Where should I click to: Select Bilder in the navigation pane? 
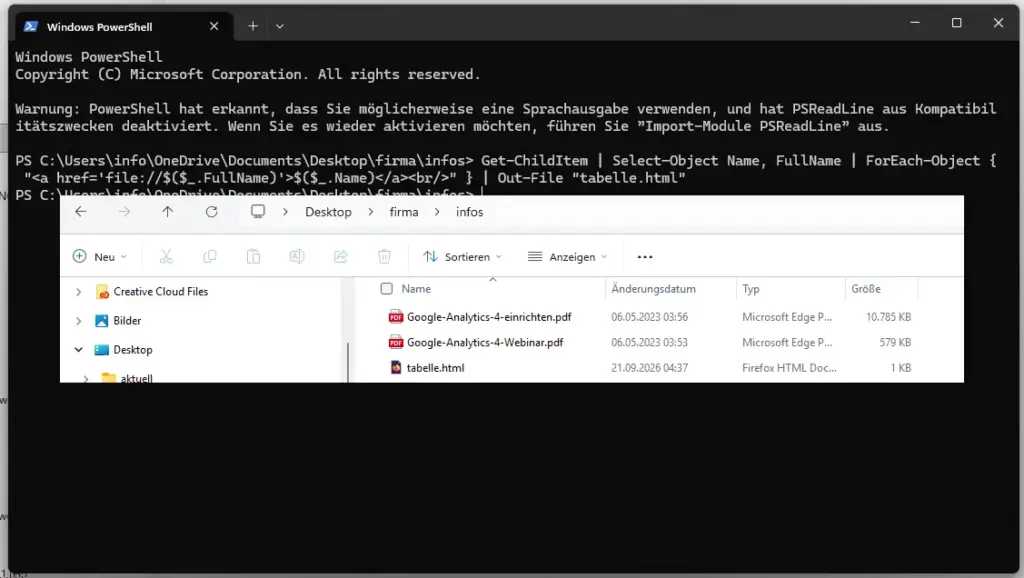pyautogui.click(x=127, y=321)
